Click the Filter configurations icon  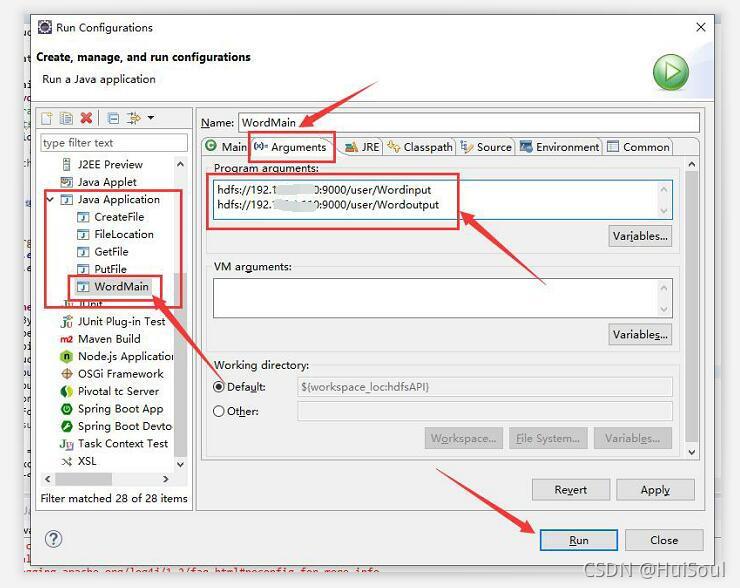(x=134, y=118)
